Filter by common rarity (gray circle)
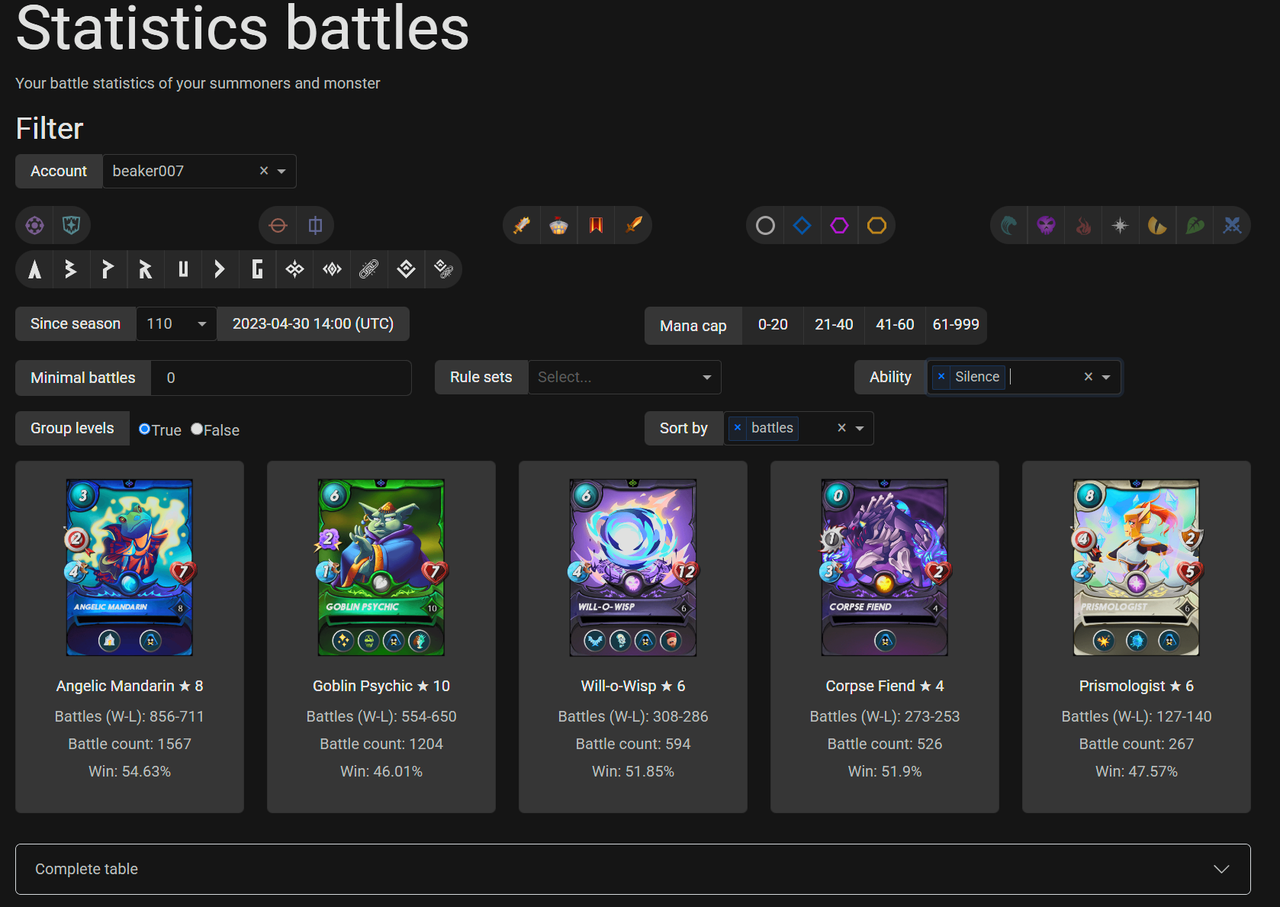 (x=765, y=226)
